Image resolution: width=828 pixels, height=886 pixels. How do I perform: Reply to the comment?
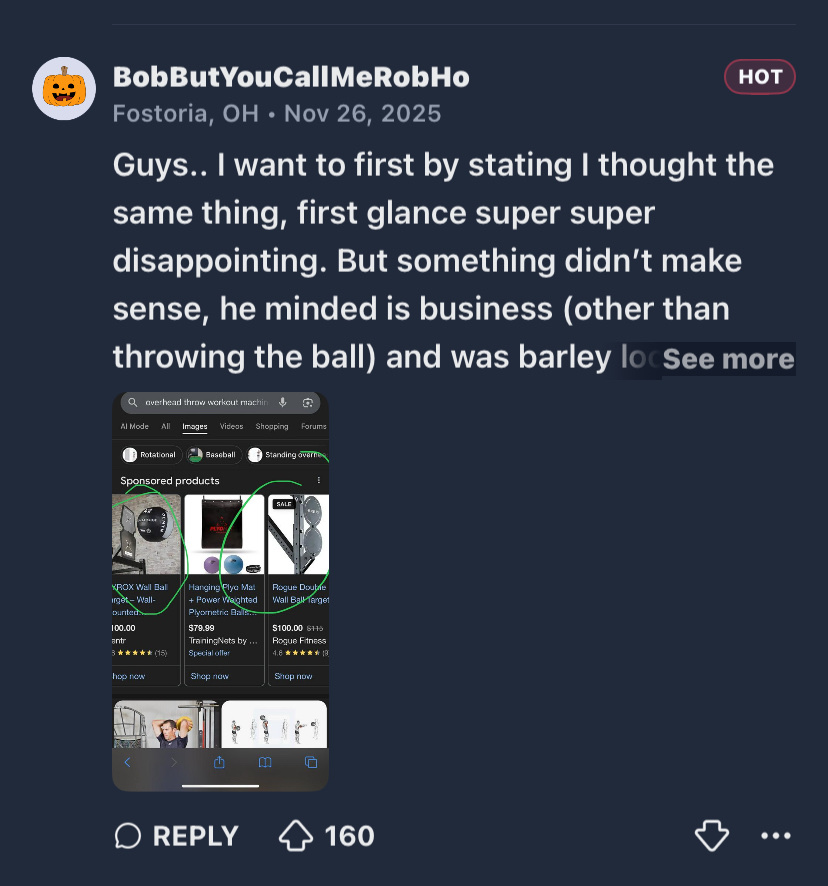pos(177,836)
